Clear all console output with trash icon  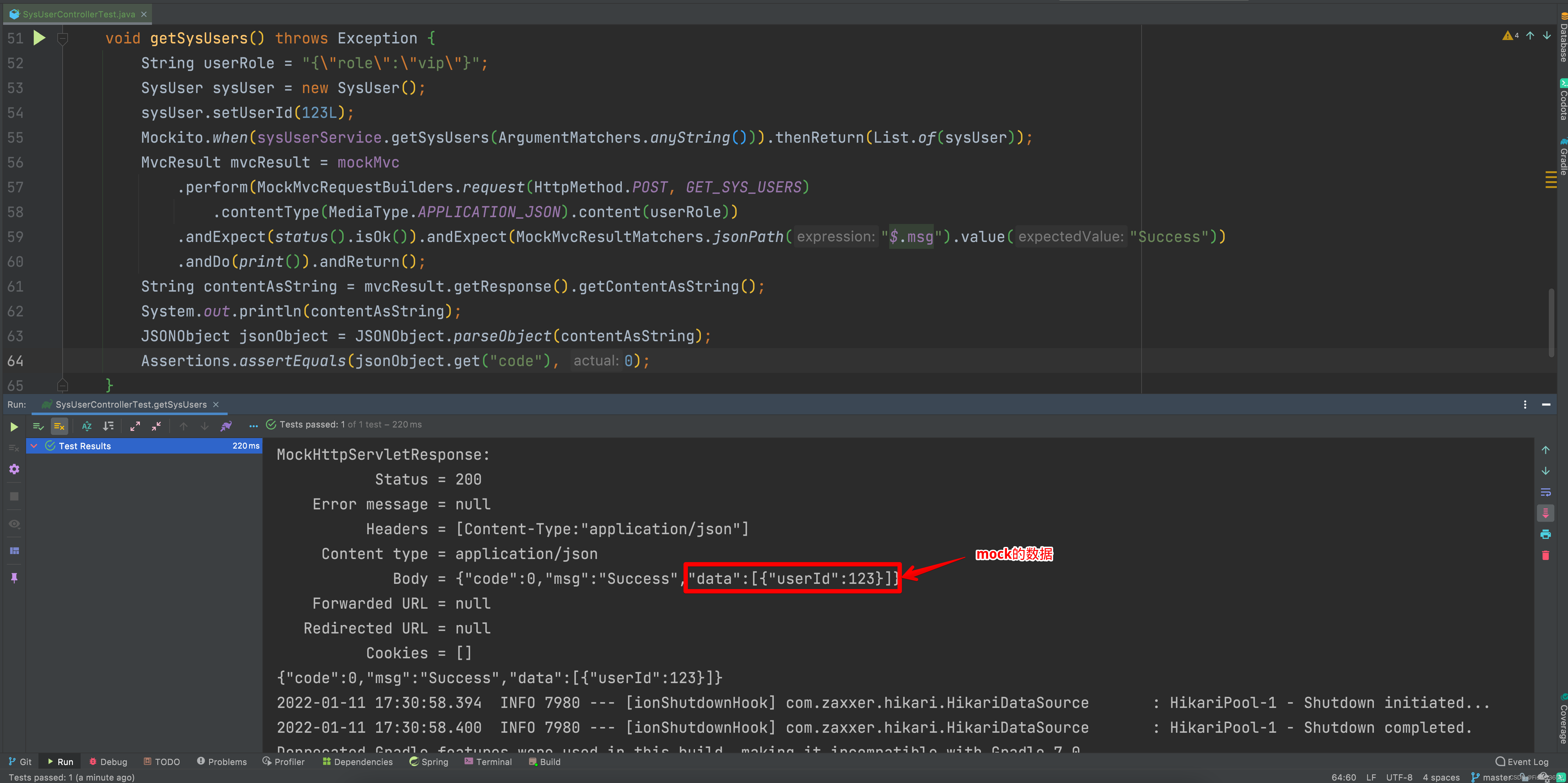coord(1545,555)
